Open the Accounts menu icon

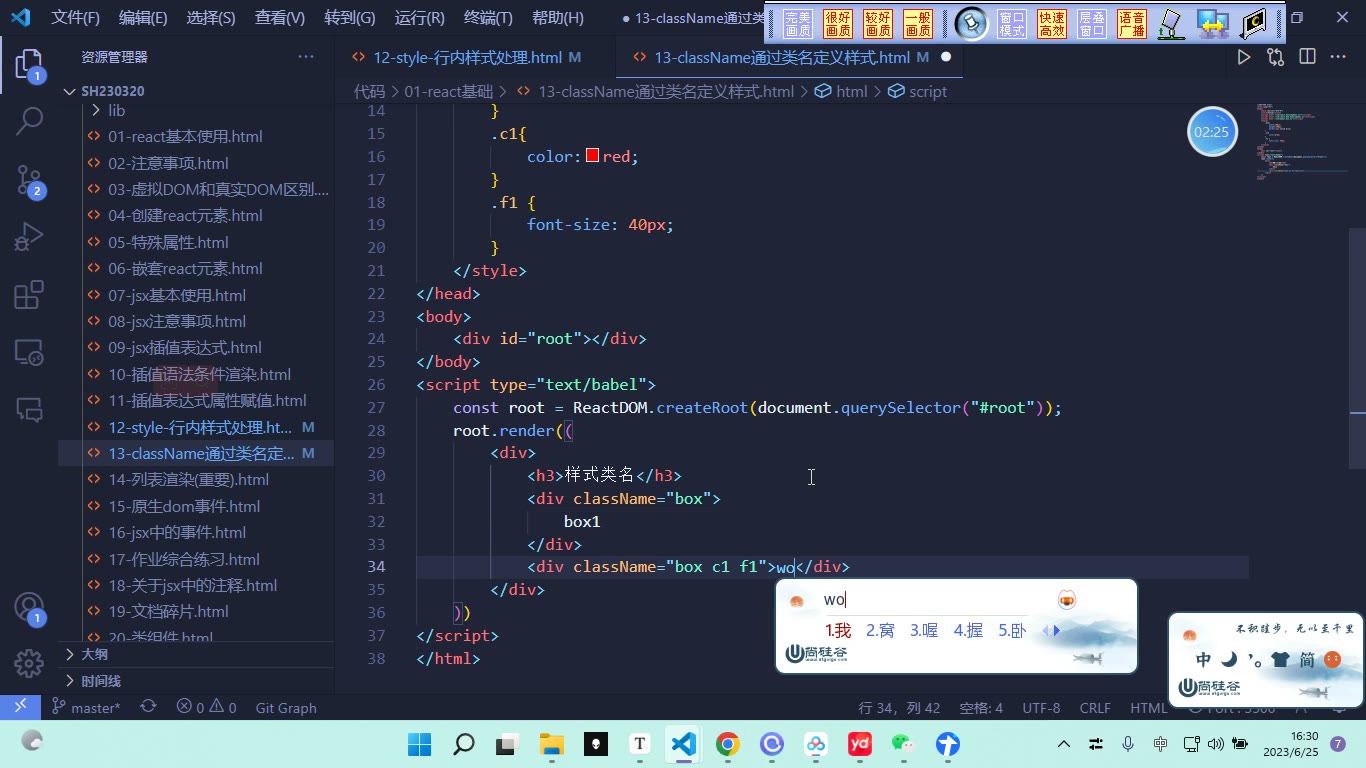[29, 609]
